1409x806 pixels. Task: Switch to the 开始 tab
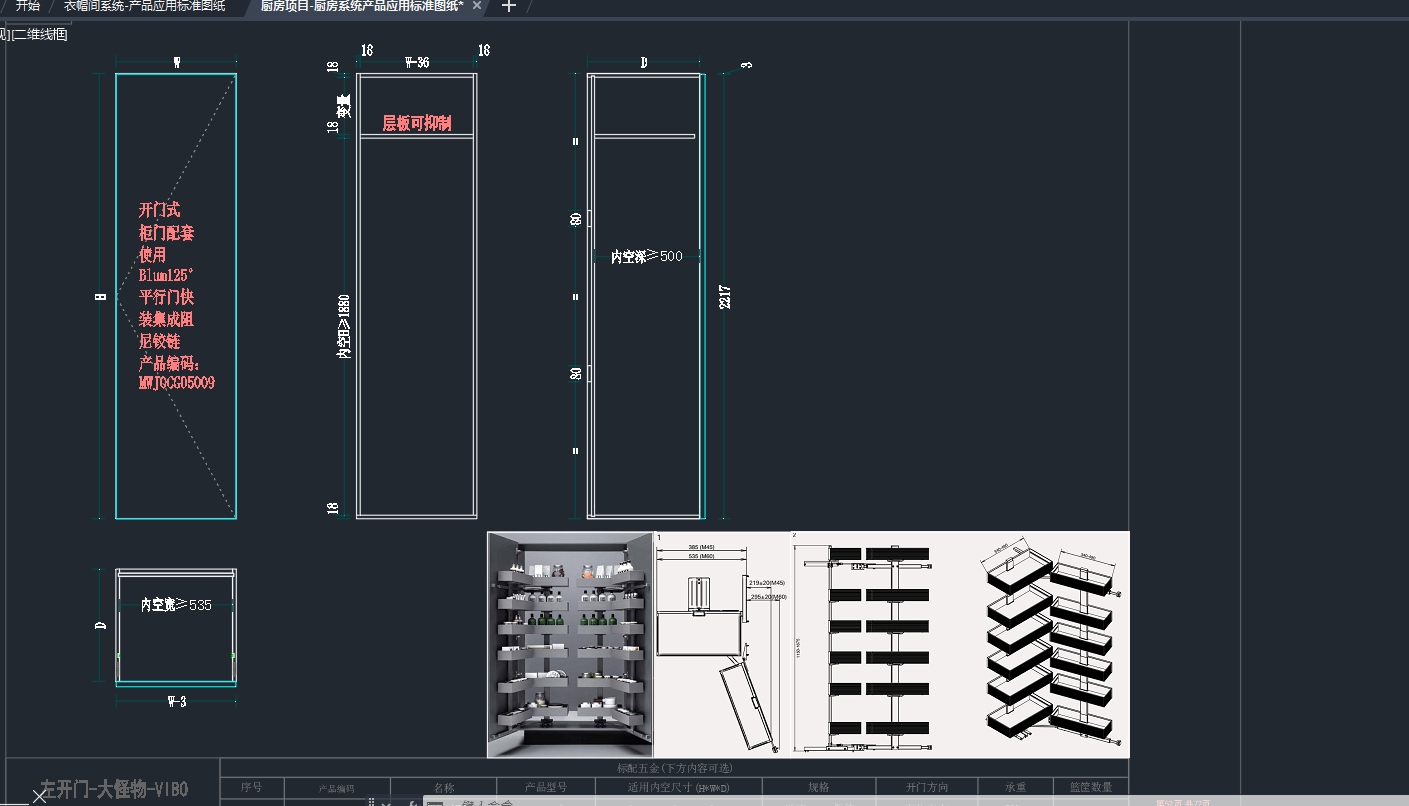coord(27,6)
